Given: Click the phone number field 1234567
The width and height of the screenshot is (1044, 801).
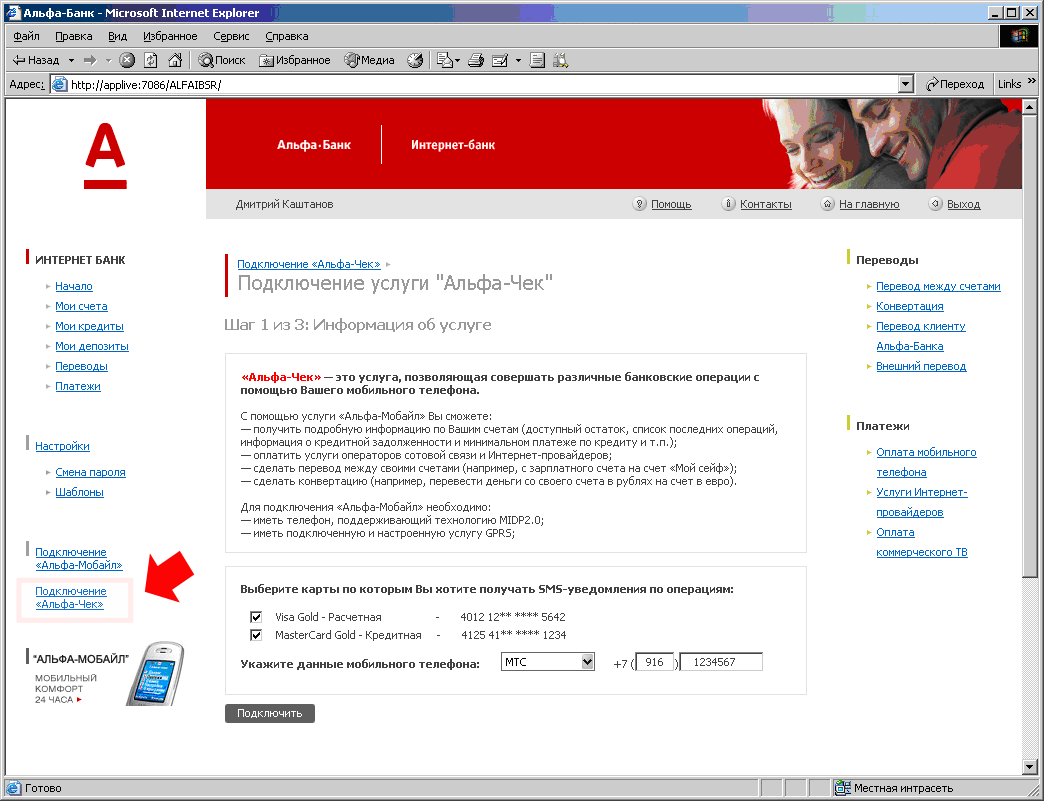Looking at the screenshot, I should 721,662.
